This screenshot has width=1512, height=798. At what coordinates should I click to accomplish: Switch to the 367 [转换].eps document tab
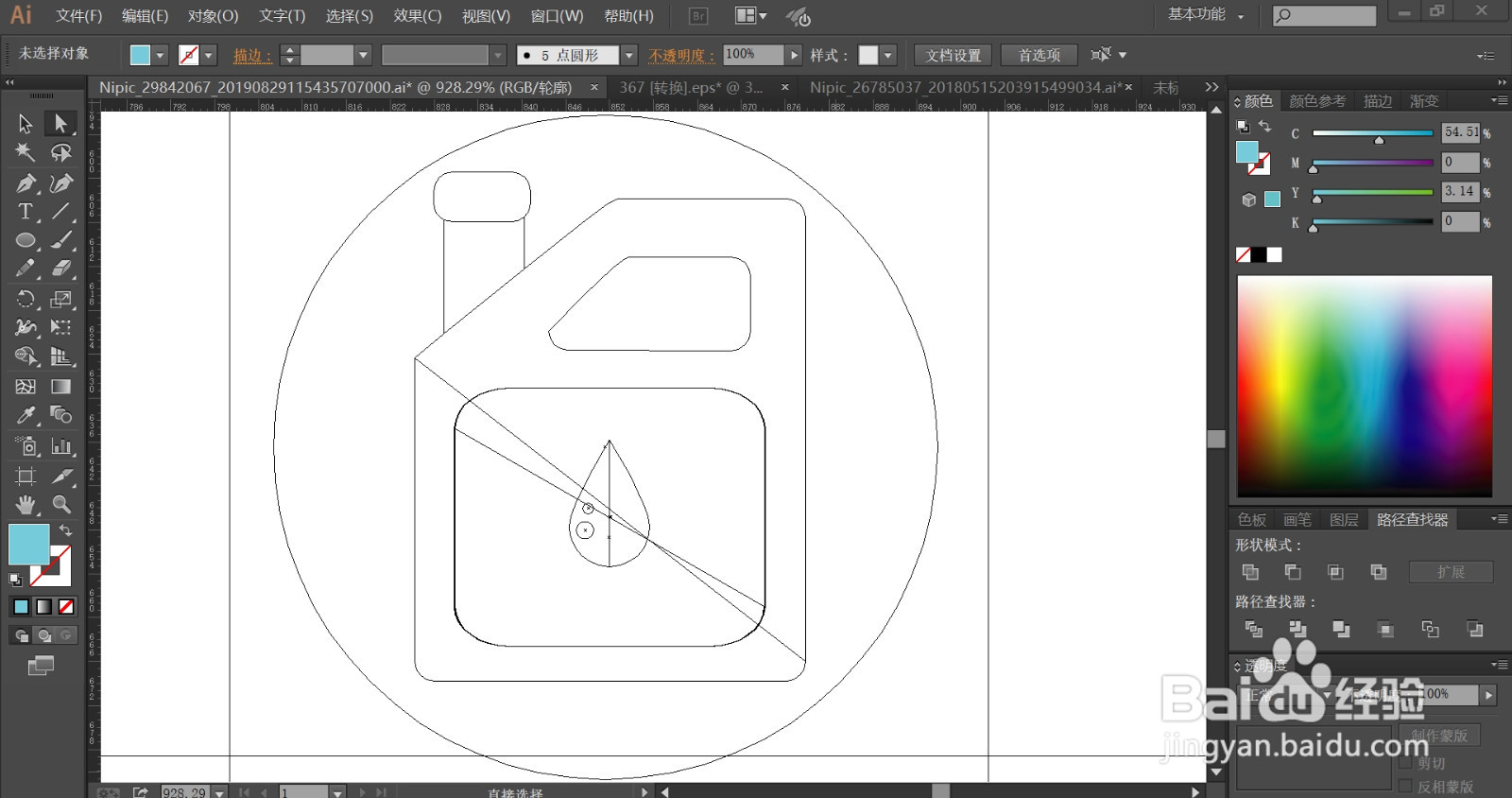691,87
